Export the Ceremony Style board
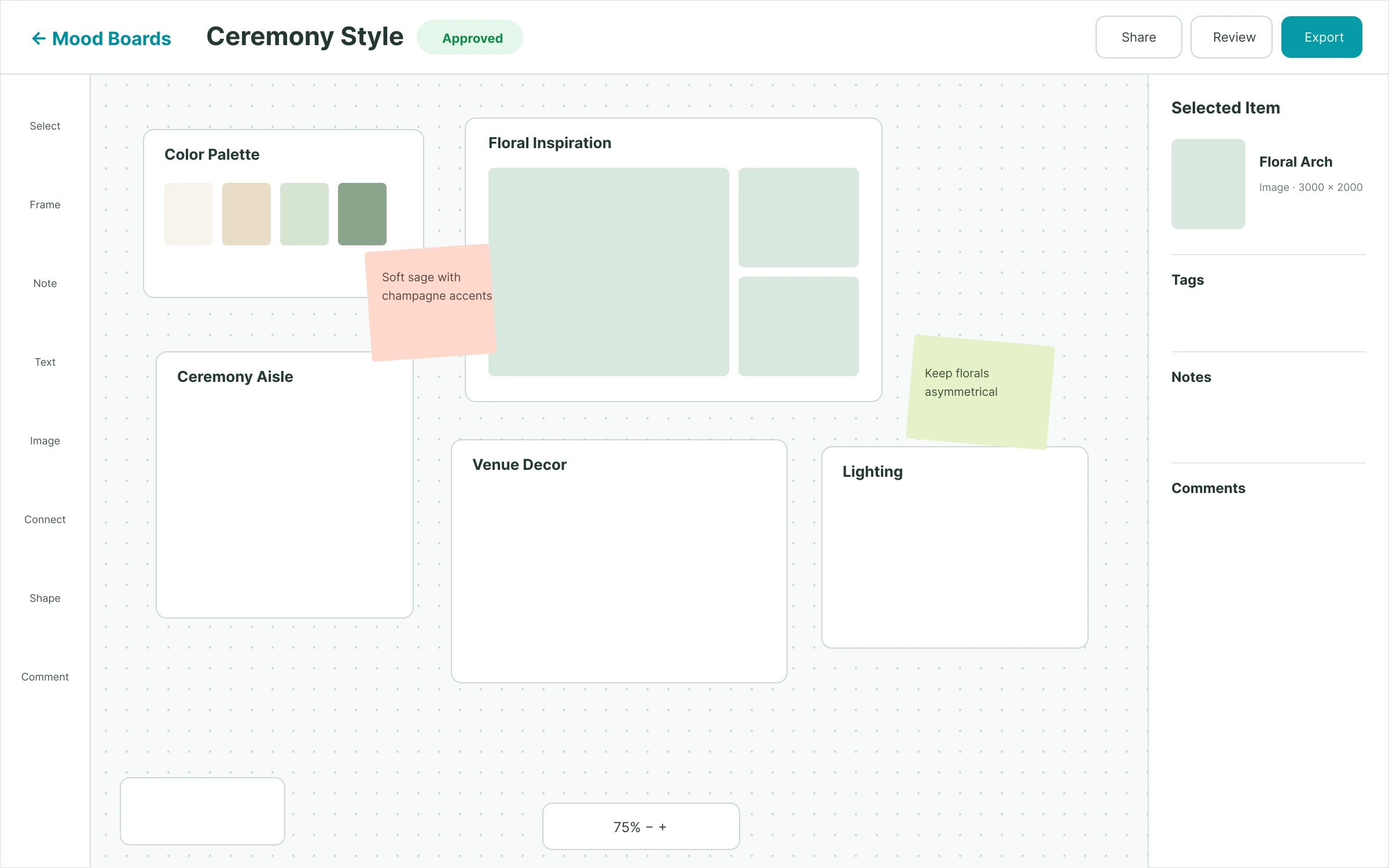 1321,37
